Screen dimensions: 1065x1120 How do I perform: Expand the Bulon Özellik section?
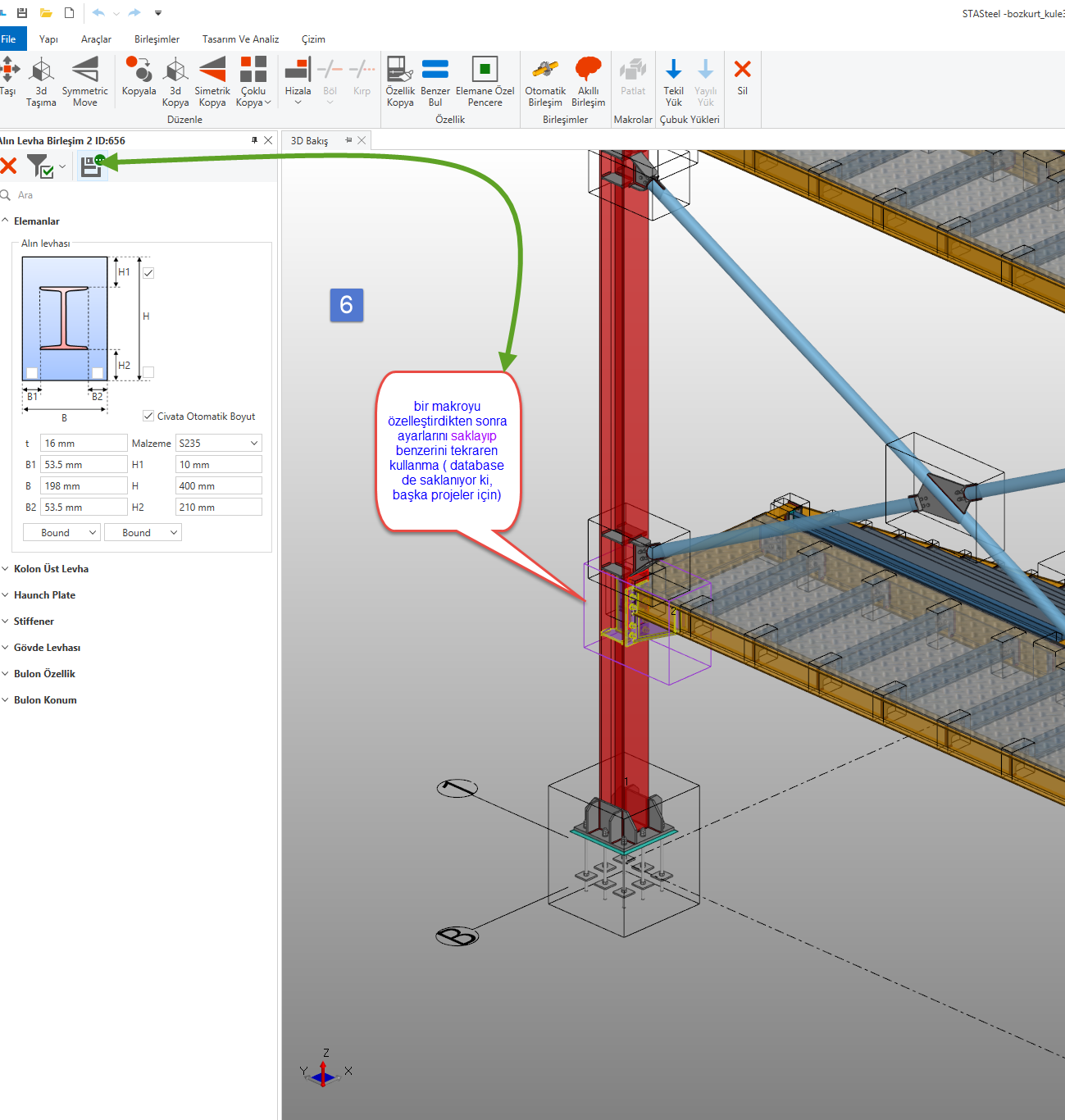pos(44,674)
